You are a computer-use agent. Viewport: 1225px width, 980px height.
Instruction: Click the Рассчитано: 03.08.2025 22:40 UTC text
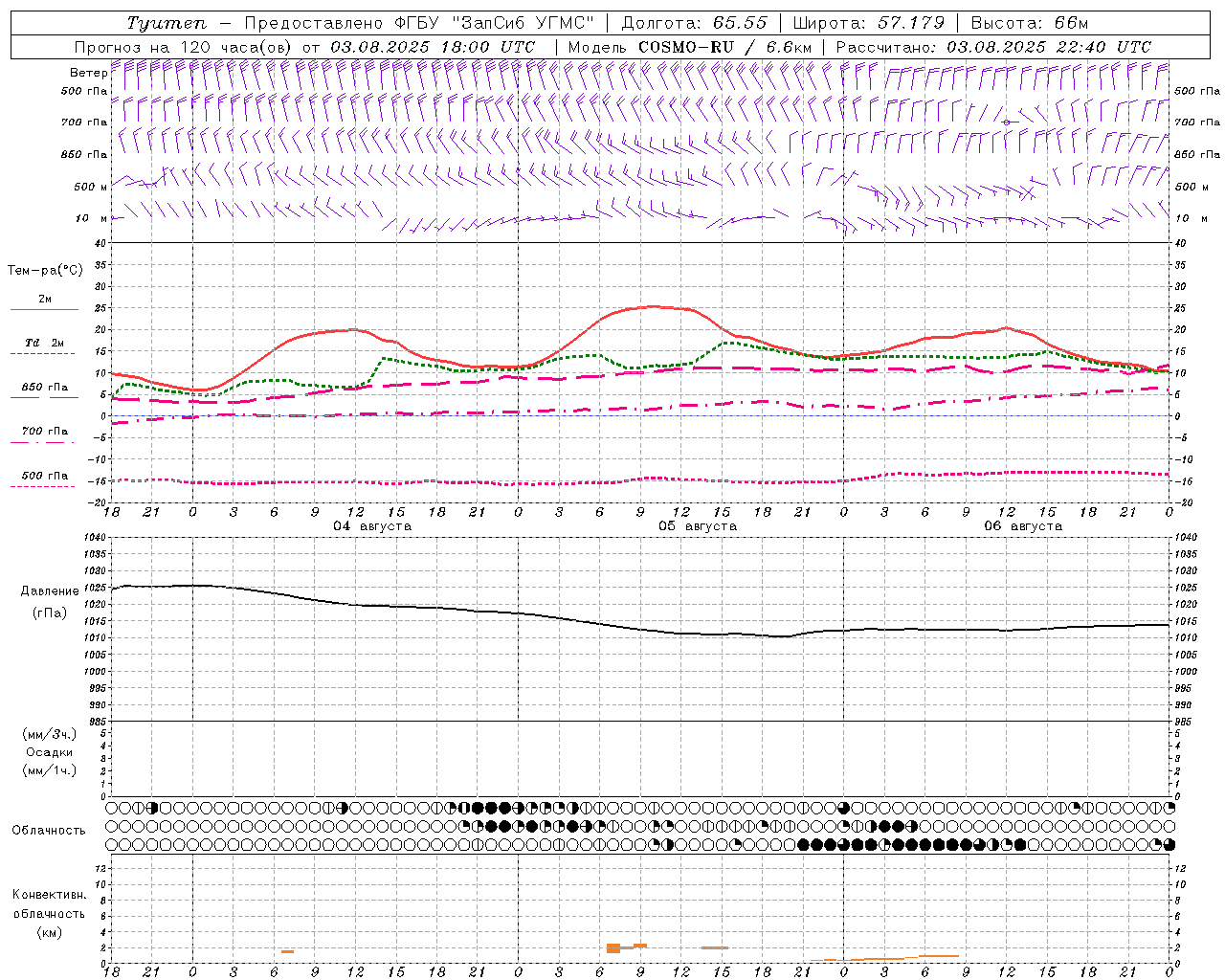coord(993,47)
